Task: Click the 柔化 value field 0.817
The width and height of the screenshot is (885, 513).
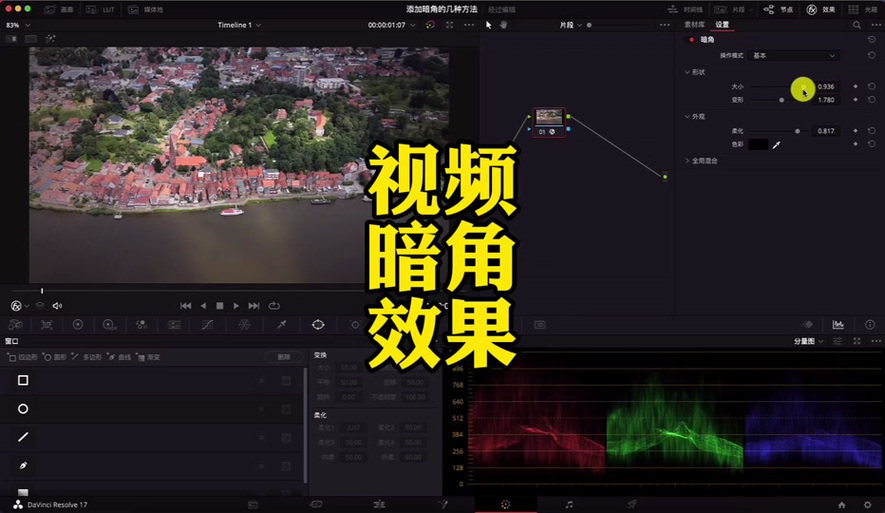Action: coord(826,131)
